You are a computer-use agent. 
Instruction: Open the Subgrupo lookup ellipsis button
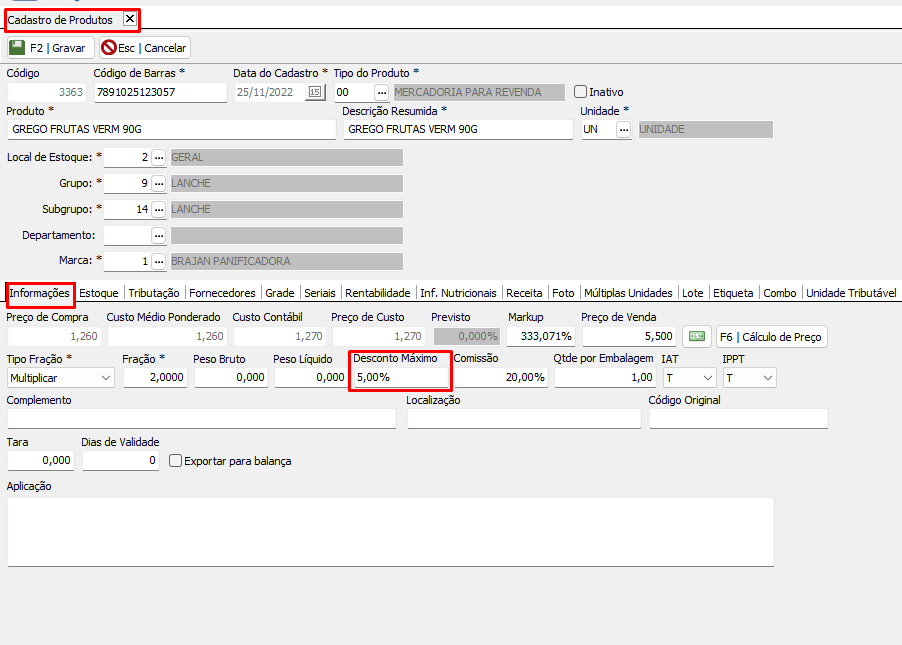click(158, 210)
